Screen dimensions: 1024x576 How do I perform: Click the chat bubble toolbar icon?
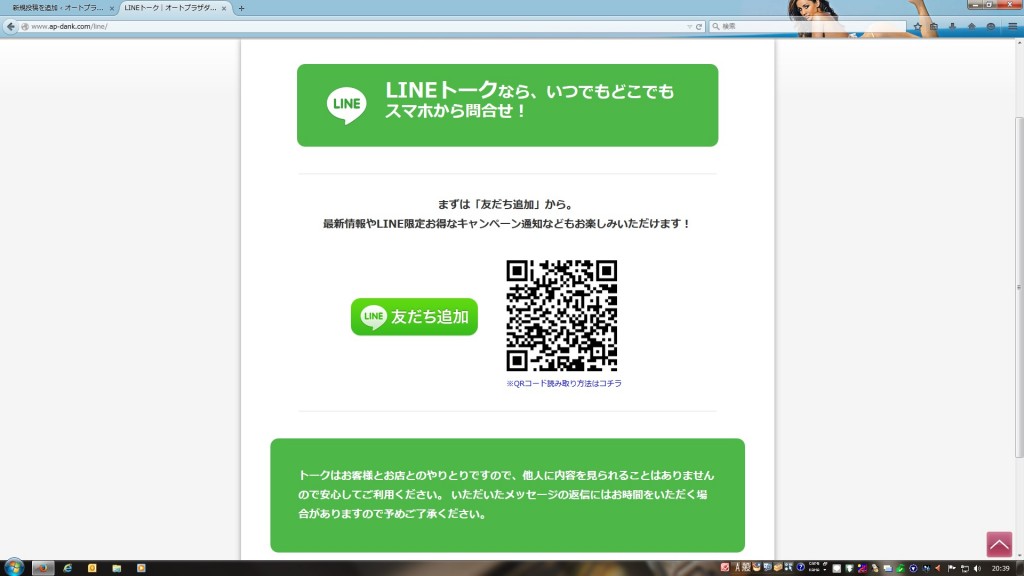pos(991,27)
